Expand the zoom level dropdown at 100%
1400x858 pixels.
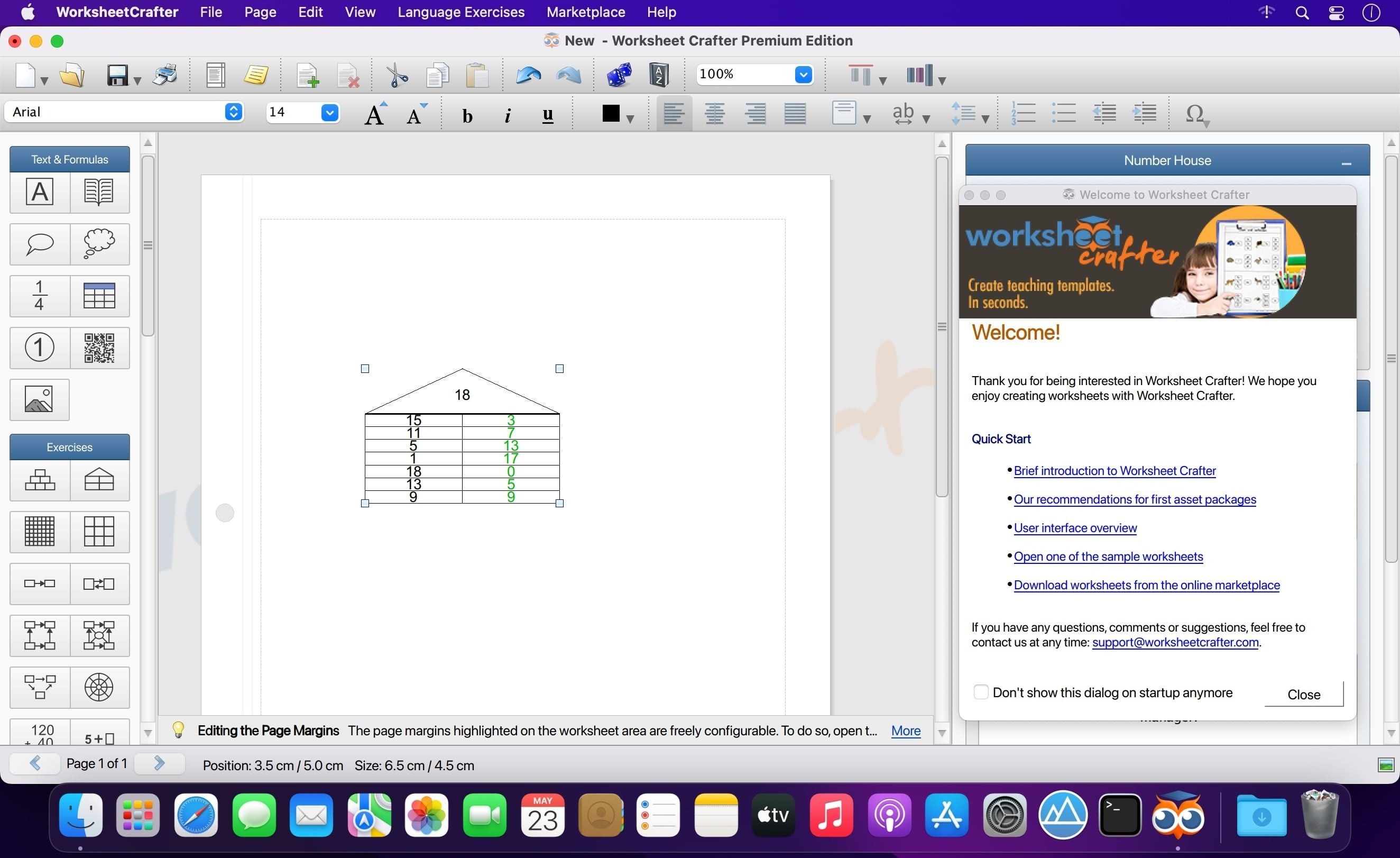[804, 74]
